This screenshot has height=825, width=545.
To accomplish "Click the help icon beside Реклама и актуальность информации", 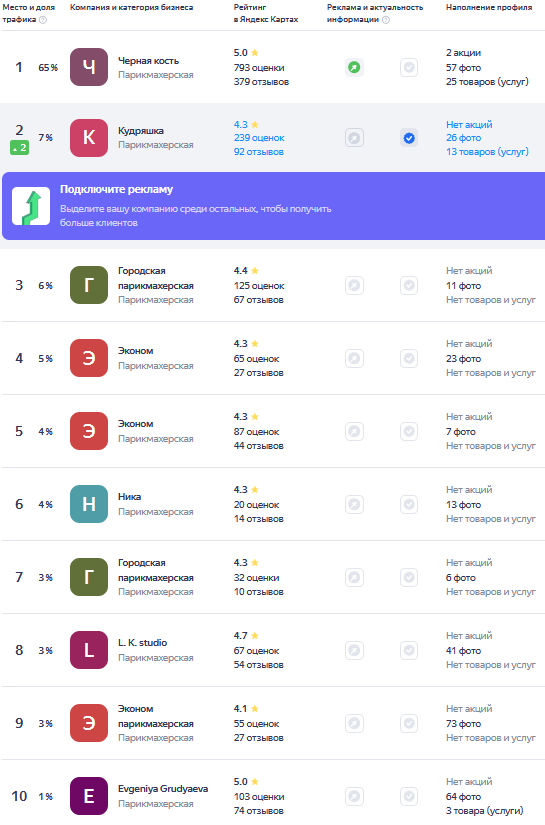I will pos(386,20).
